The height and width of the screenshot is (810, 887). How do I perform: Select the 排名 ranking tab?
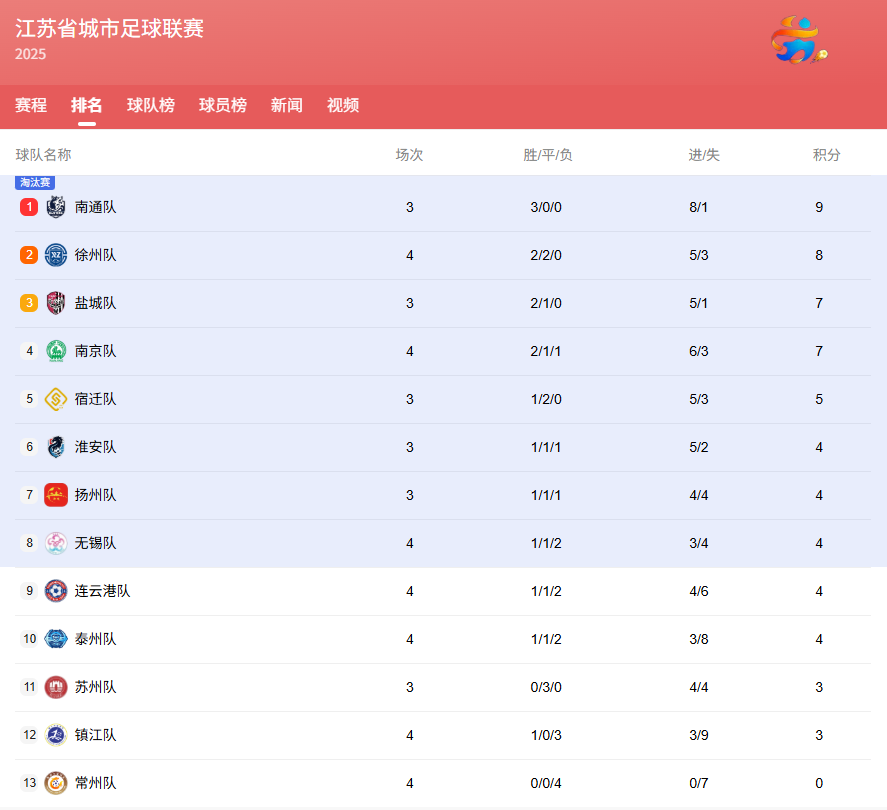[x=87, y=105]
